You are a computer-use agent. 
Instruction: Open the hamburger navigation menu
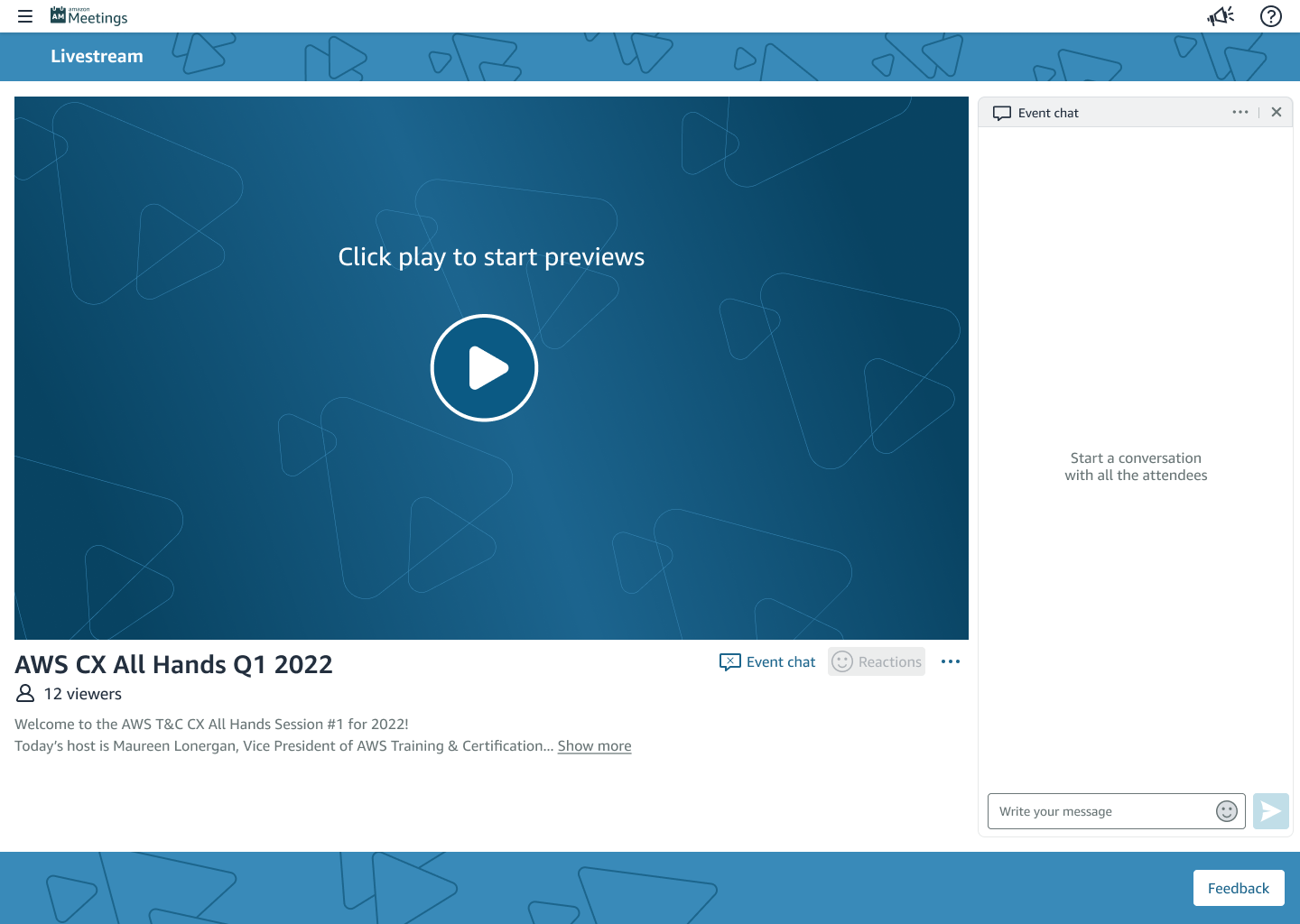pyautogui.click(x=24, y=15)
